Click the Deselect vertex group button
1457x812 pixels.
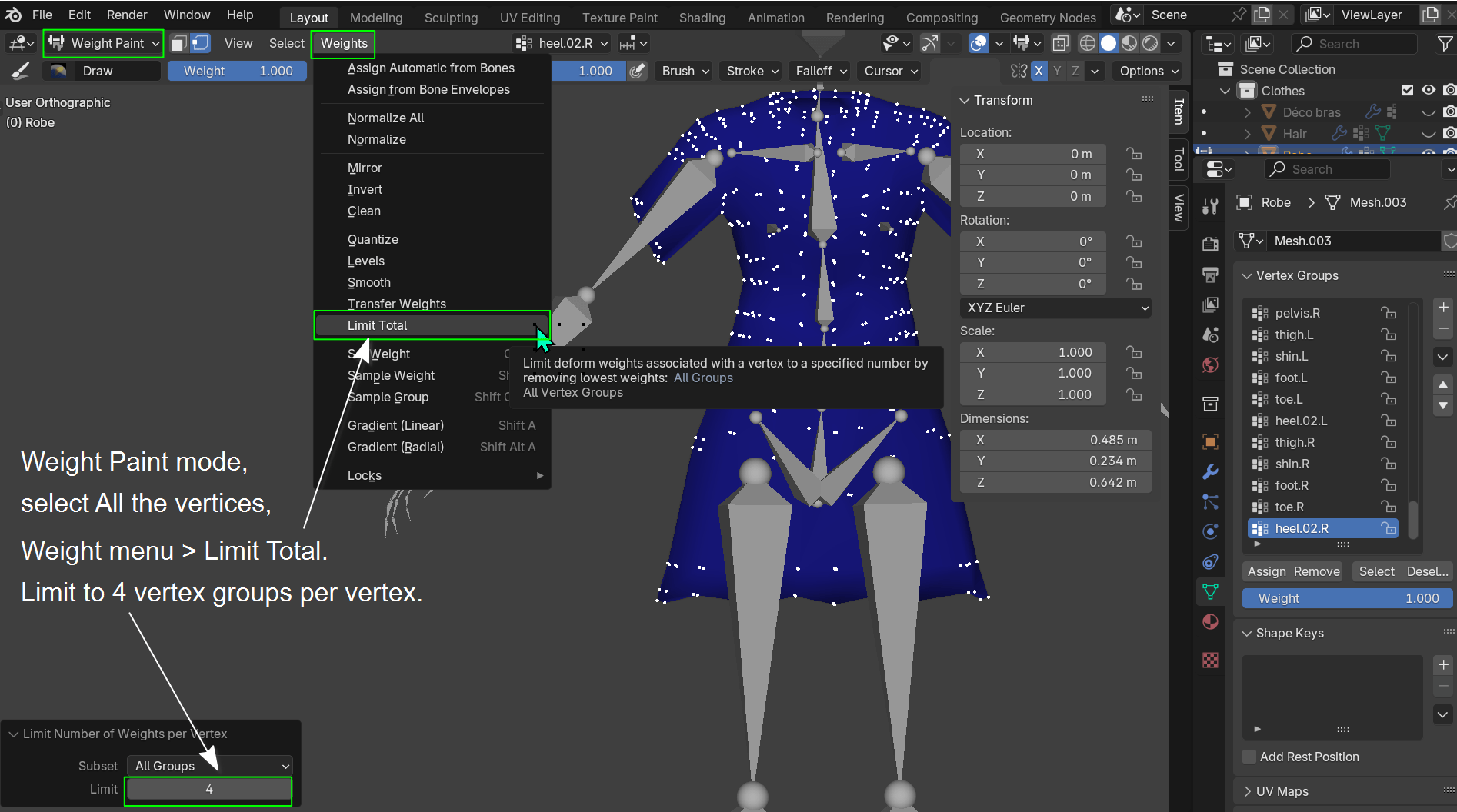tap(1427, 571)
